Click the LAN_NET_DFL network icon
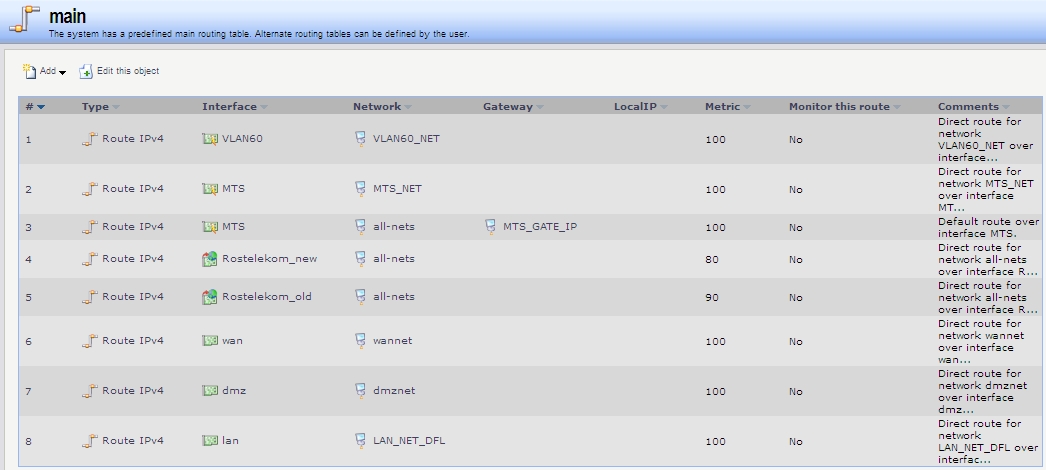This screenshot has height=470, width=1046. [360, 441]
